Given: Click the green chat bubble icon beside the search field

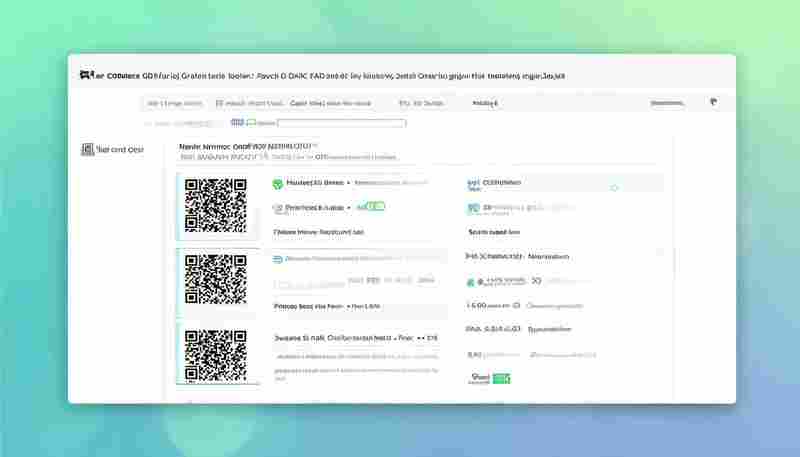Looking at the screenshot, I should (x=251, y=122).
